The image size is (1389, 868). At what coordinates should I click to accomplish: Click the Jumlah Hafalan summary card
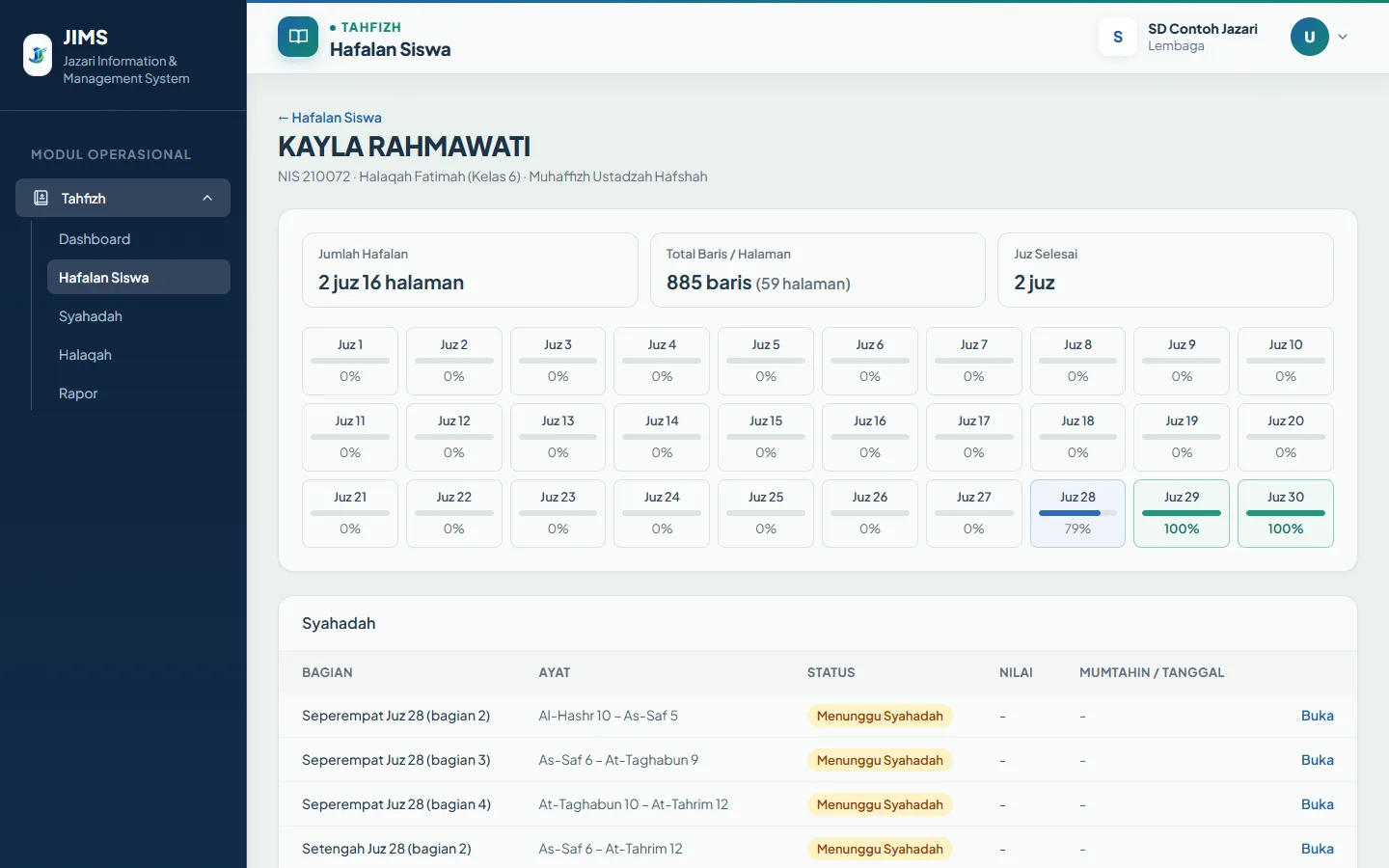click(470, 270)
